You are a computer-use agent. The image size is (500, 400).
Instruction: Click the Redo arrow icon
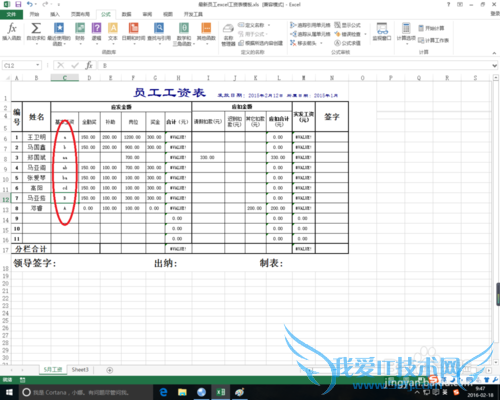pos(45,4)
